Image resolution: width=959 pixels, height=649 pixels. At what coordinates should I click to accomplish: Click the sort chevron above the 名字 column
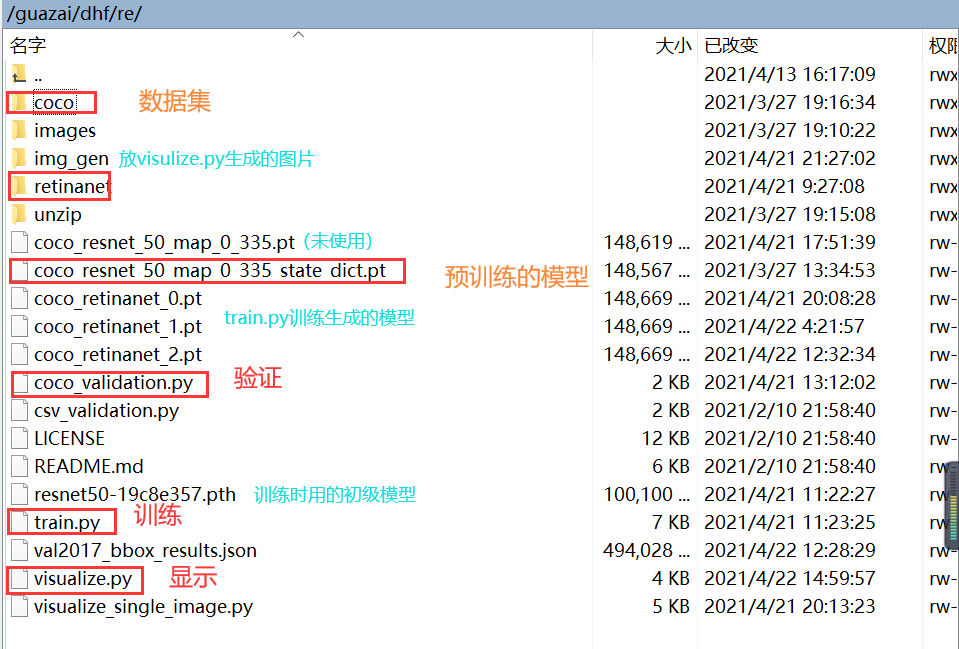[x=298, y=32]
